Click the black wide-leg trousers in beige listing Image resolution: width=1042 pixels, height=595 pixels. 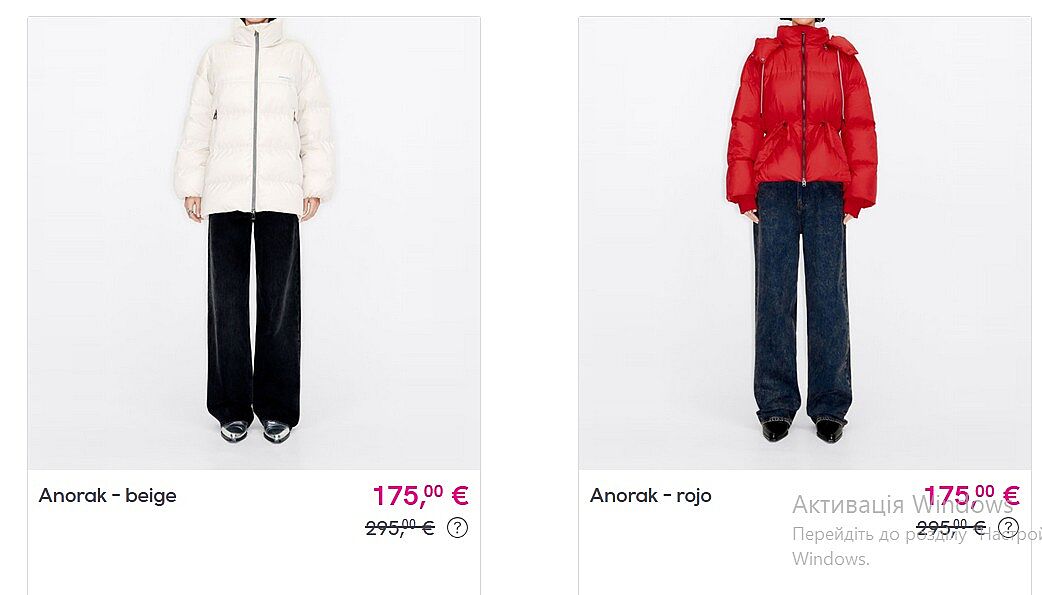click(254, 319)
